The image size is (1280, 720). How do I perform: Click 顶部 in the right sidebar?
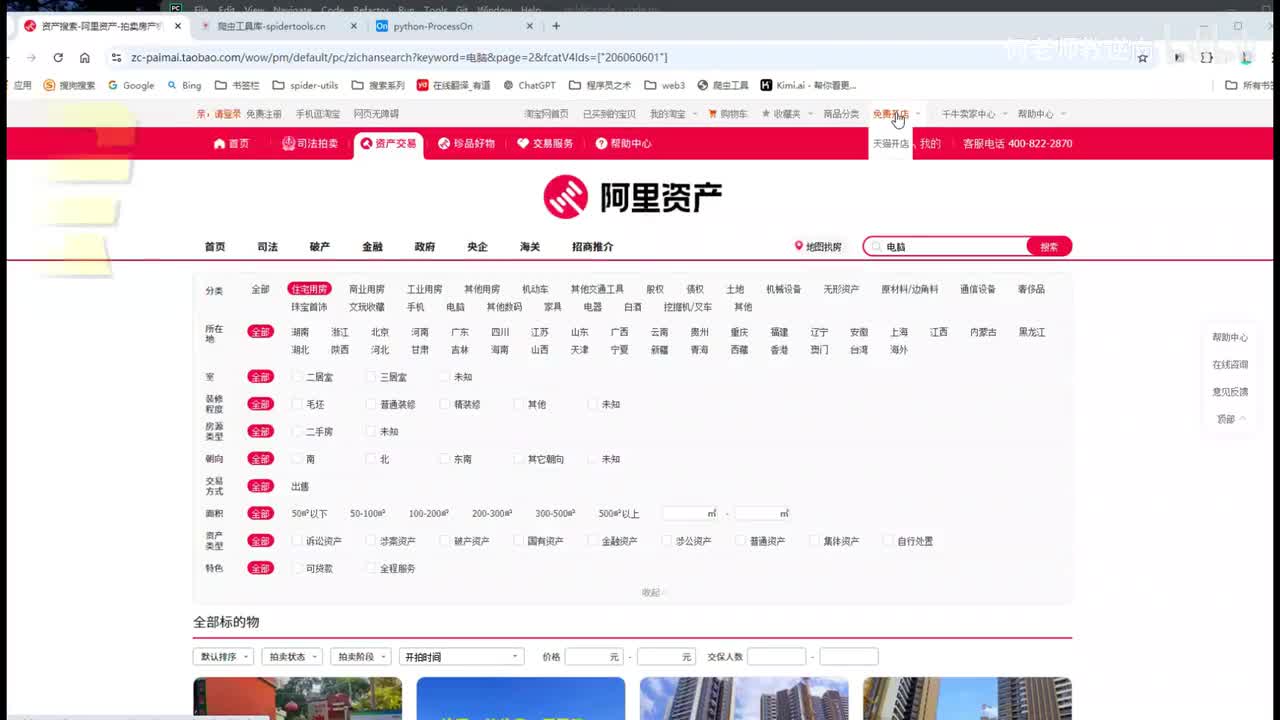click(x=1230, y=419)
